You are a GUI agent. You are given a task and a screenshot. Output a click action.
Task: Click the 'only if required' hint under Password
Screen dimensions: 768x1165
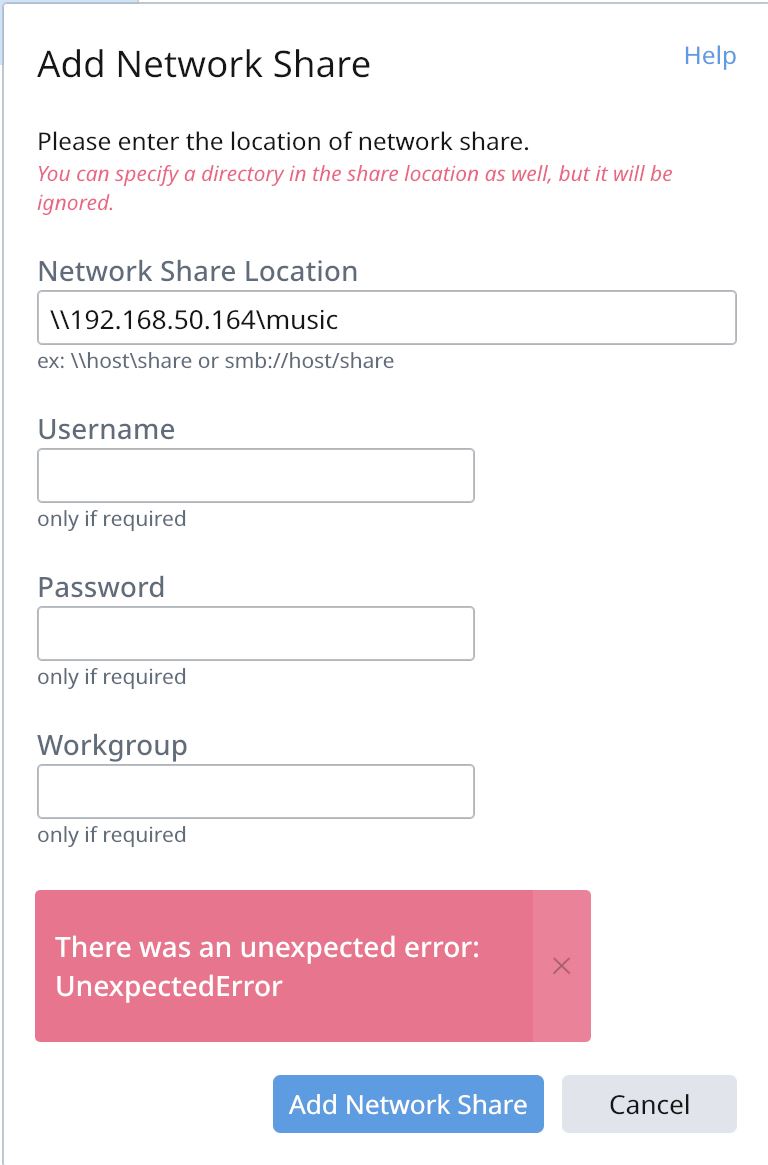click(111, 677)
